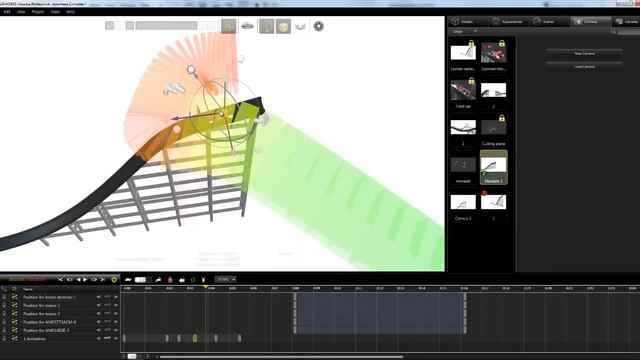Viewport: 640px width, 360px height.
Task: Toggle lock on 1 Animation track
Action: coord(4,338)
